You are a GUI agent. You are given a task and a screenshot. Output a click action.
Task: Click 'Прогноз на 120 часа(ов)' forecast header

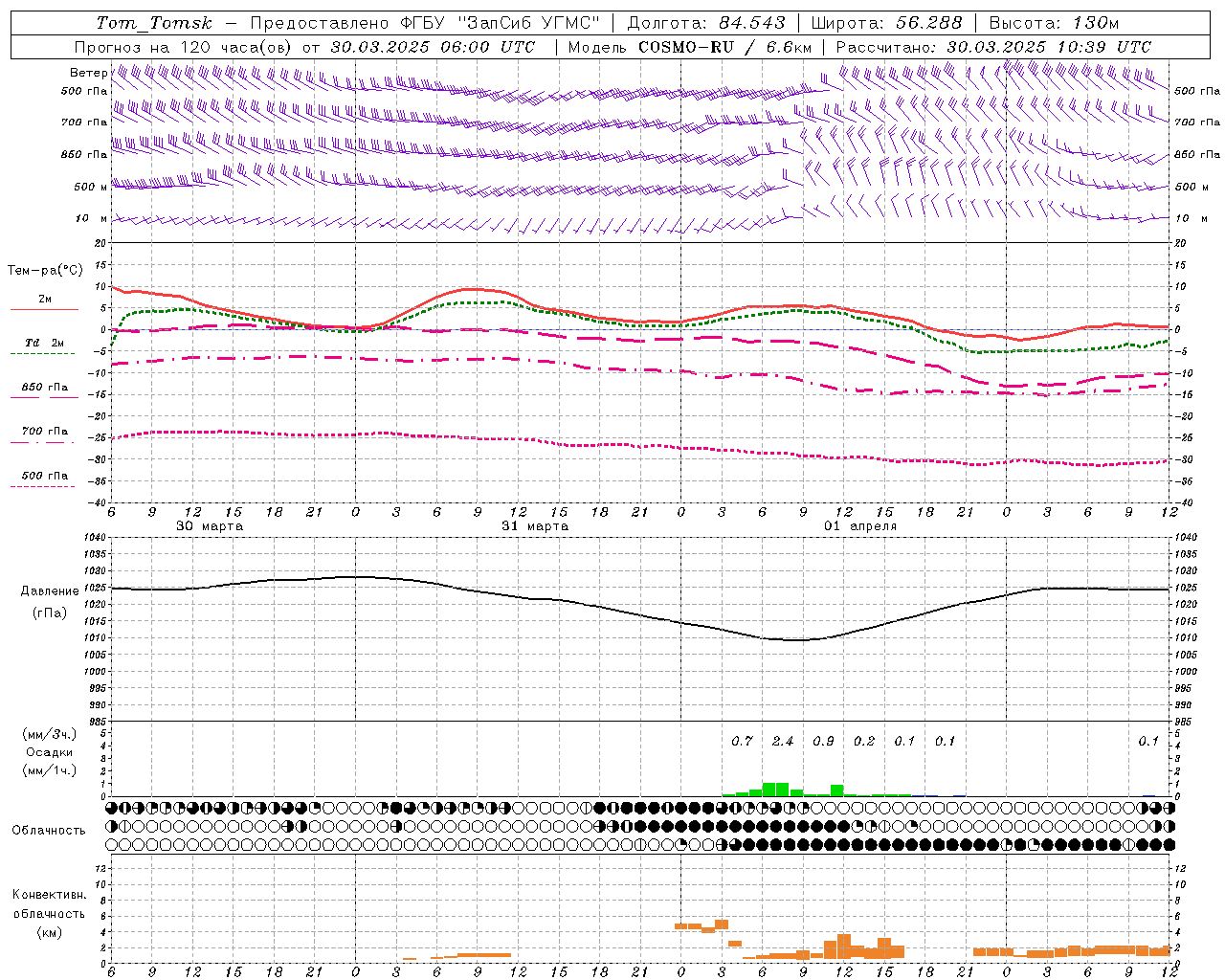[x=185, y=47]
